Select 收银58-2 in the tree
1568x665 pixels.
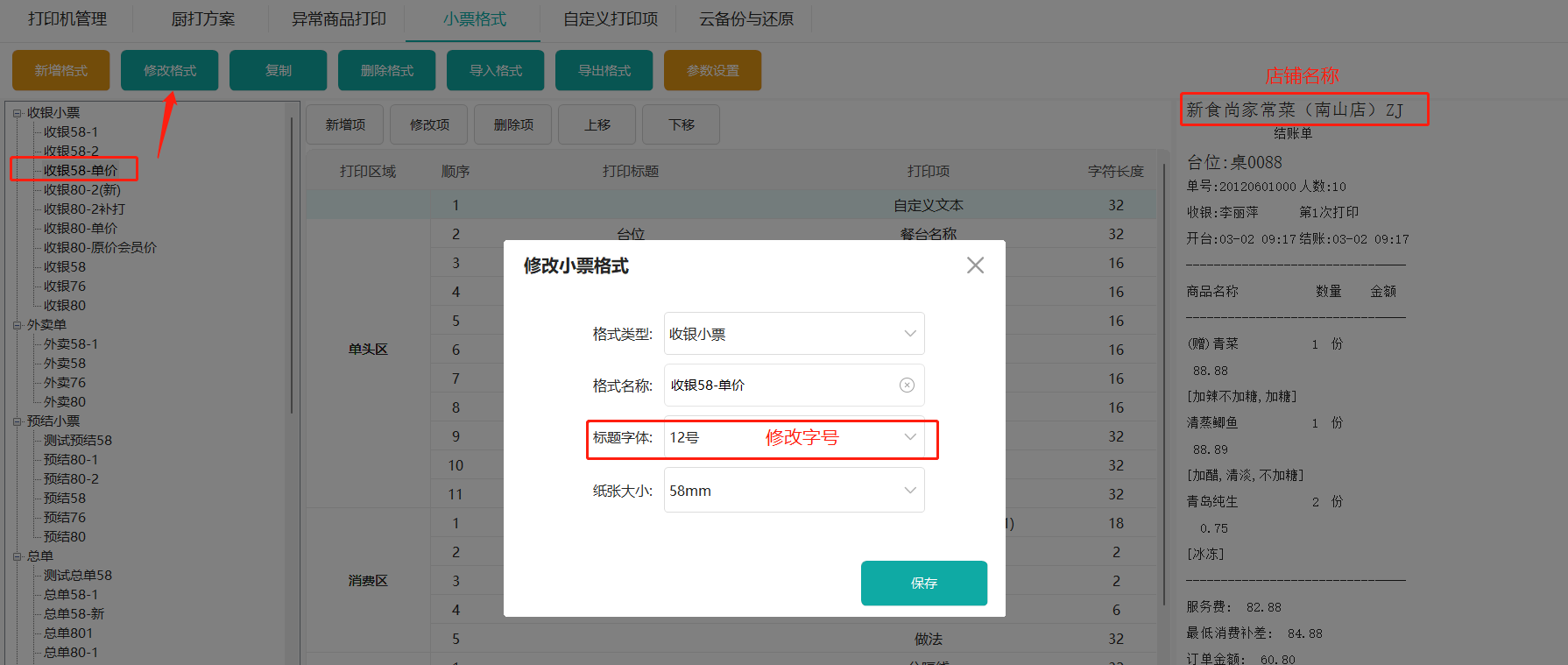(71, 152)
